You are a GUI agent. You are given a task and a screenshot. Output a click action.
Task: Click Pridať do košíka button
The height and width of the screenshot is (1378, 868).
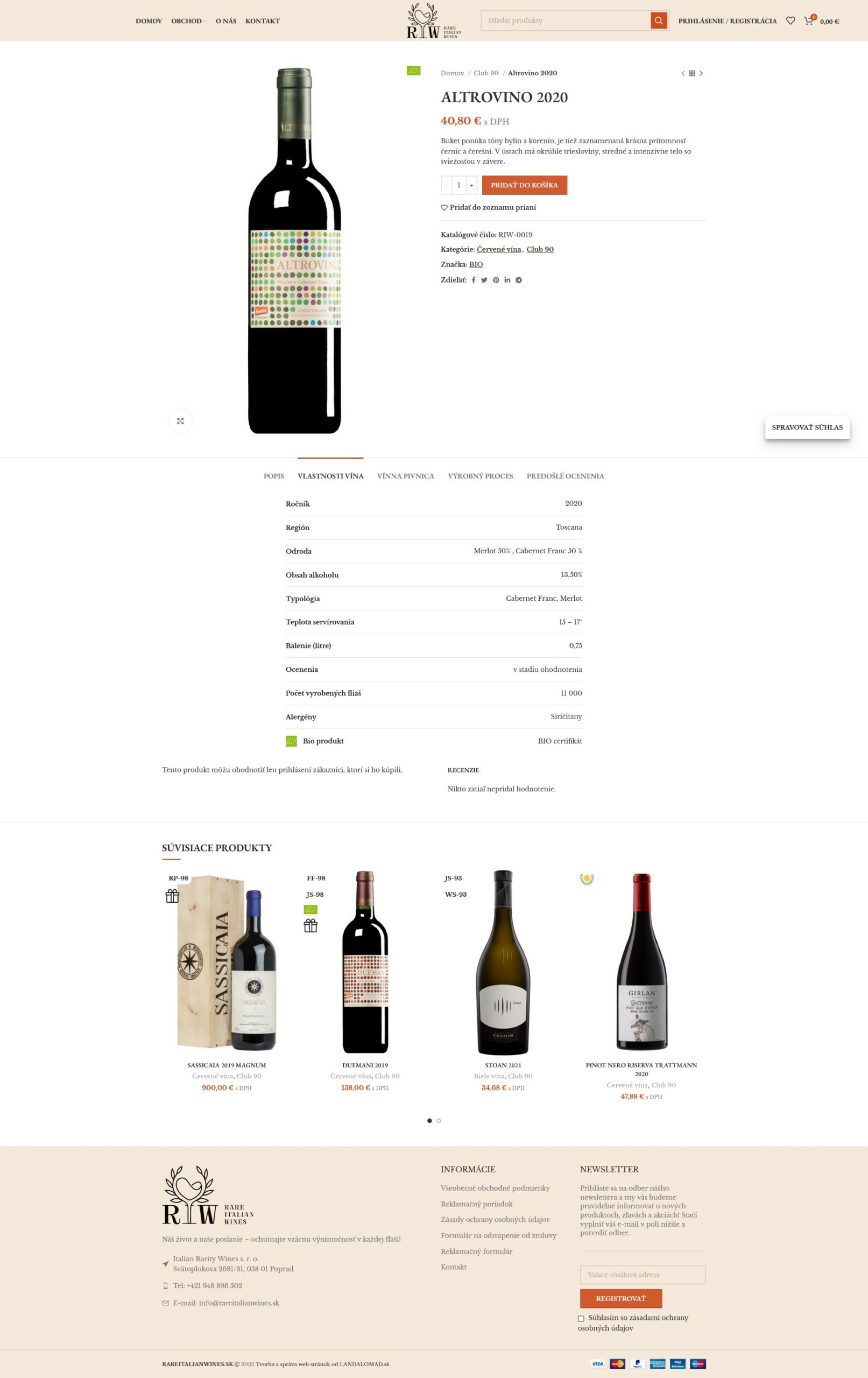524,185
